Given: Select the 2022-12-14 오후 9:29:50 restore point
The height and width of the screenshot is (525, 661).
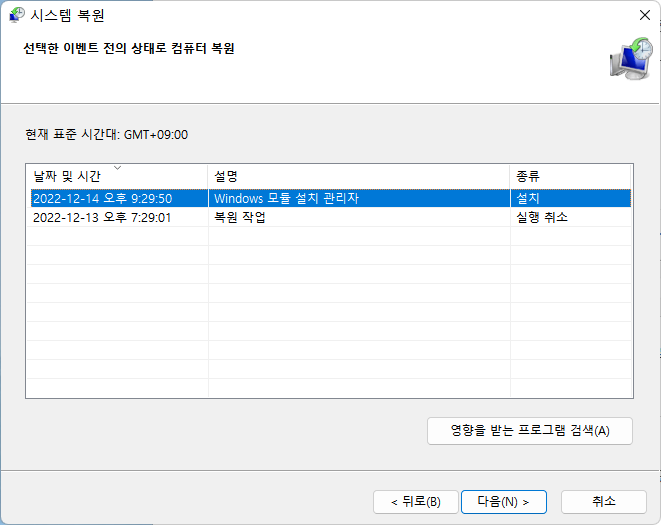Looking at the screenshot, I should point(331,198).
